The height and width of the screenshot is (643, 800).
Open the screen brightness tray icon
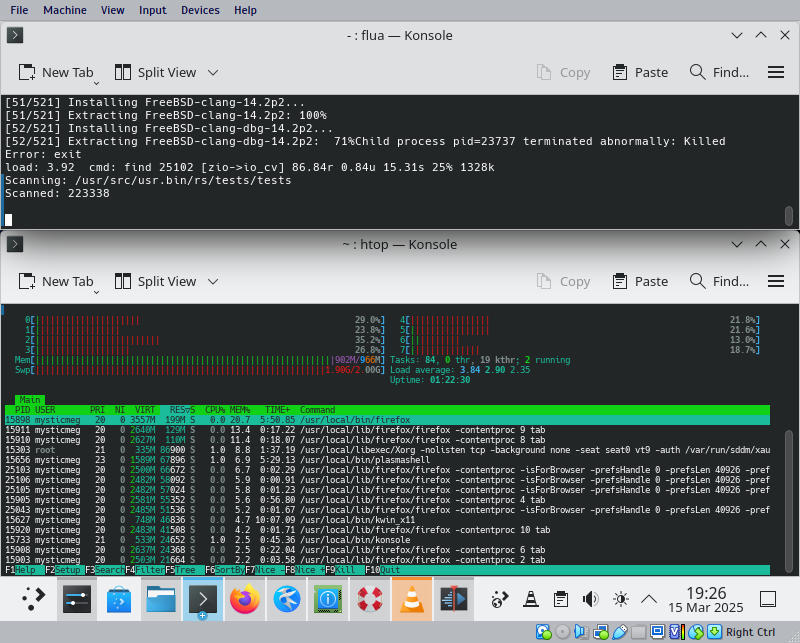click(x=620, y=600)
